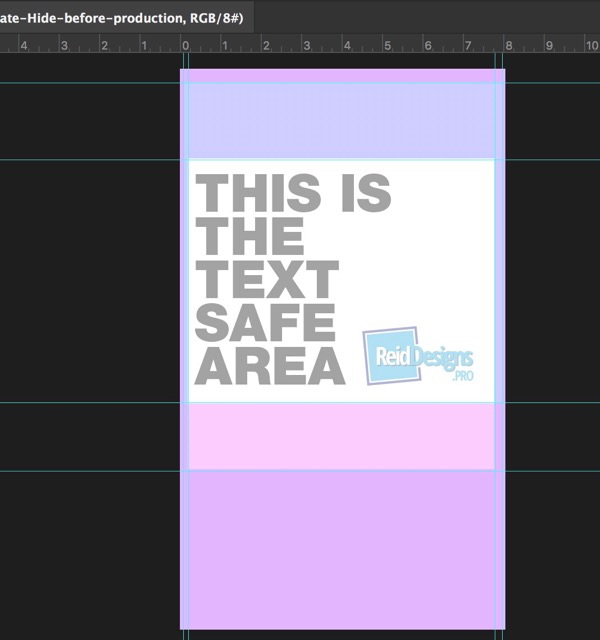600x640 pixels.
Task: Click the ReidDesigns logo on the canvas
Action: tap(418, 356)
